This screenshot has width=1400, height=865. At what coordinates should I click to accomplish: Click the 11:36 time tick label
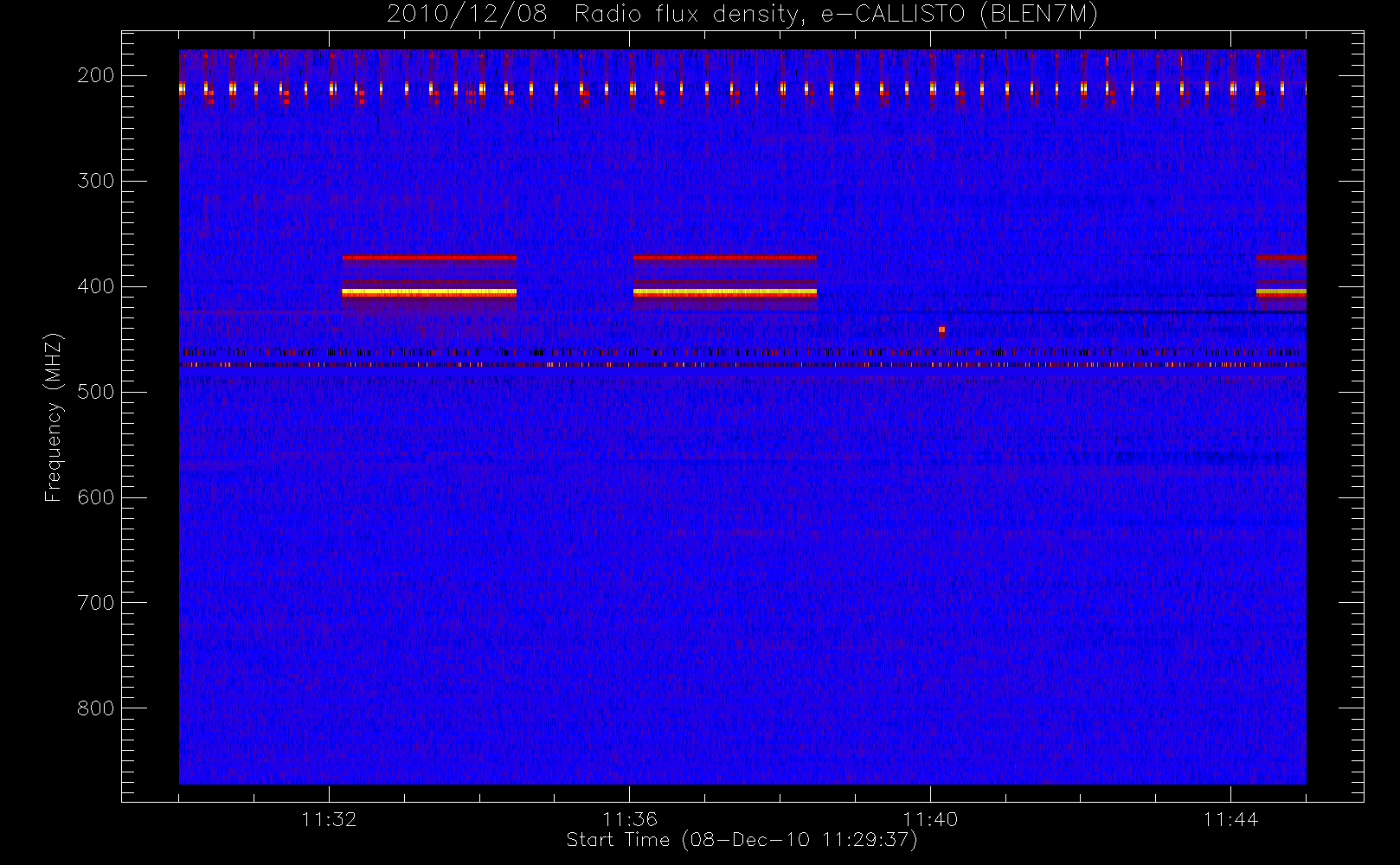point(630,819)
